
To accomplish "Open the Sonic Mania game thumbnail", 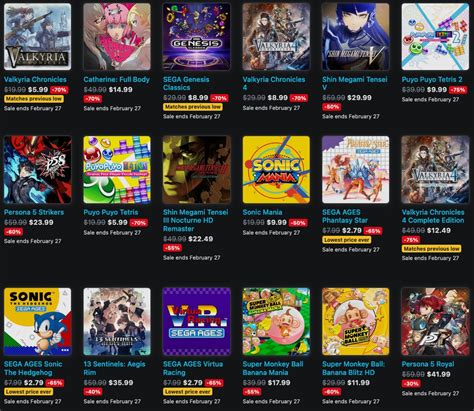I will [x=276, y=169].
